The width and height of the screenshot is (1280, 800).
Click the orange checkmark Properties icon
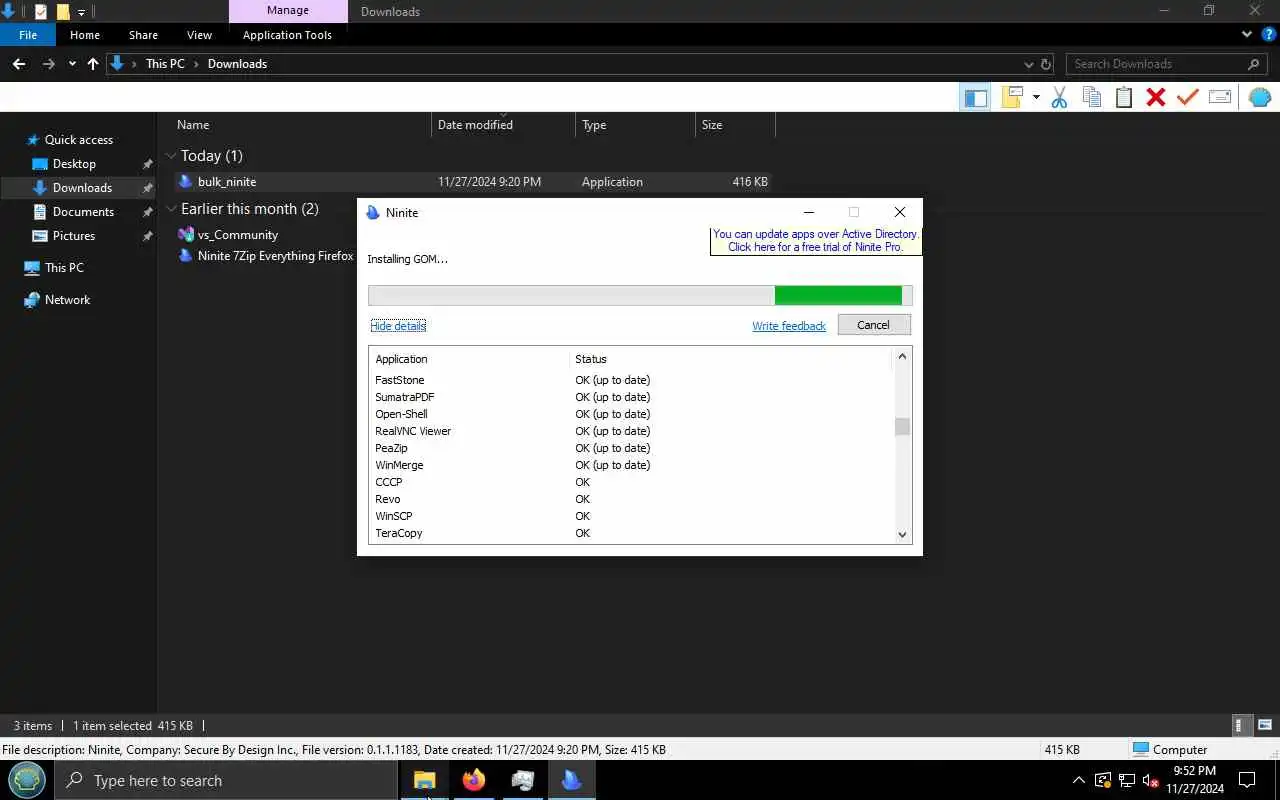click(1188, 97)
